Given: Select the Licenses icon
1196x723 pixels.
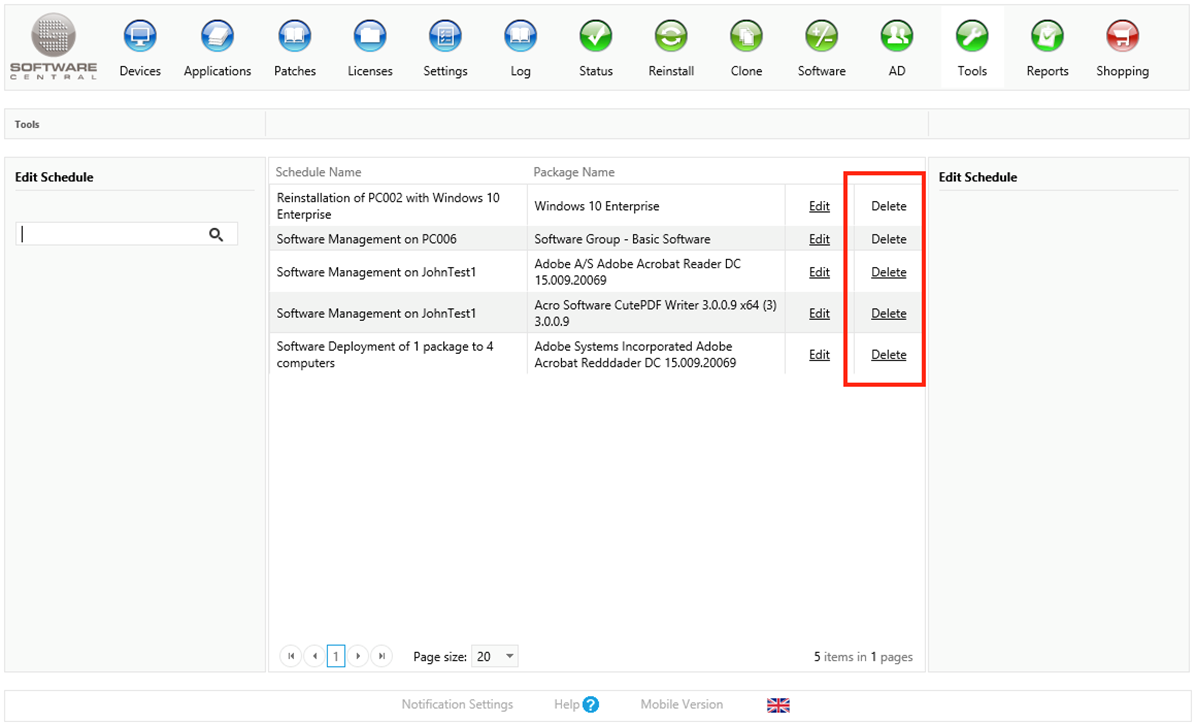Looking at the screenshot, I should (370, 37).
